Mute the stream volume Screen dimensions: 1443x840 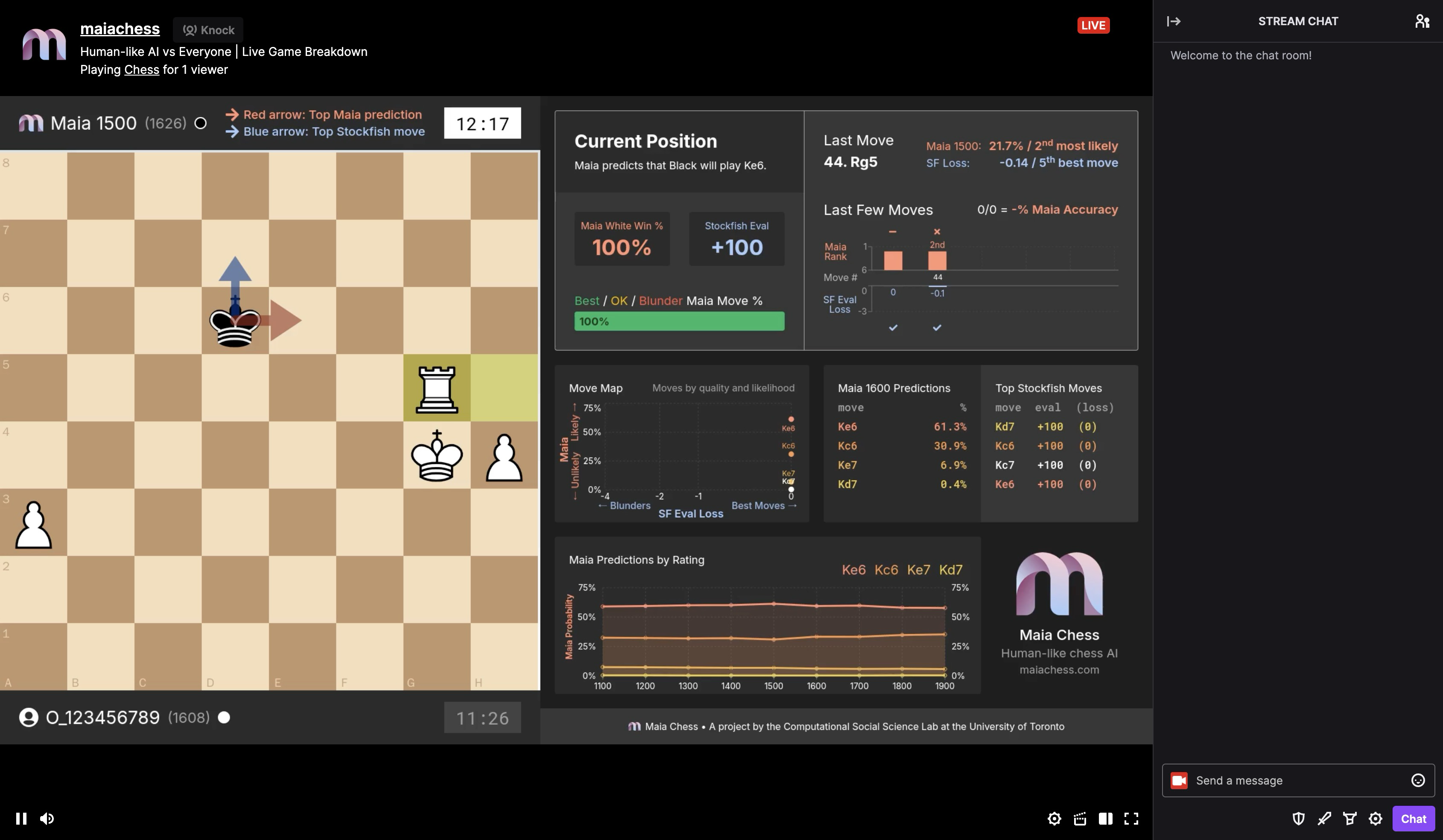coord(47,818)
